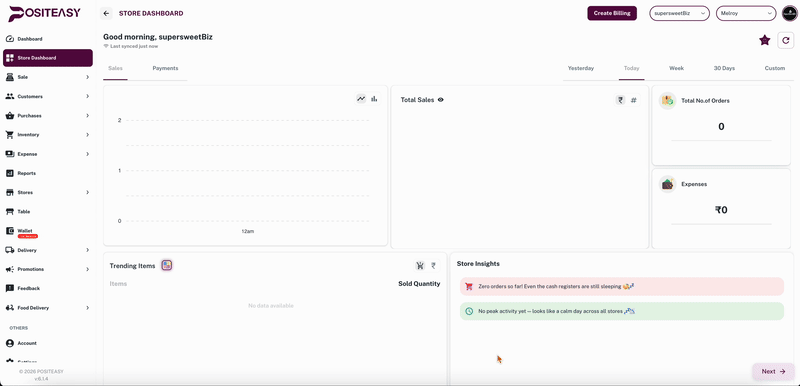Switch to the Payments tab

[165, 68]
